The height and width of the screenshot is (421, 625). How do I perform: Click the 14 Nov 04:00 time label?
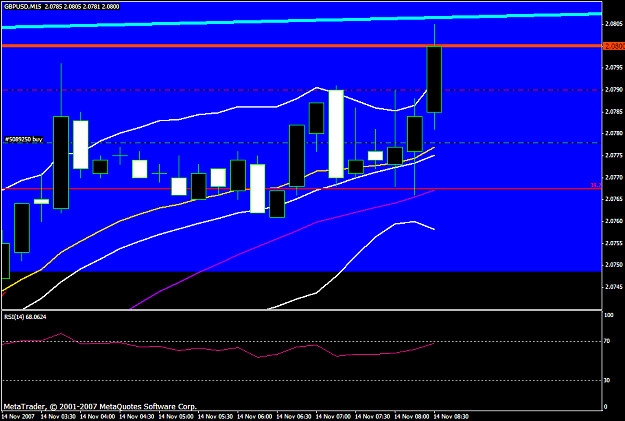(97, 417)
